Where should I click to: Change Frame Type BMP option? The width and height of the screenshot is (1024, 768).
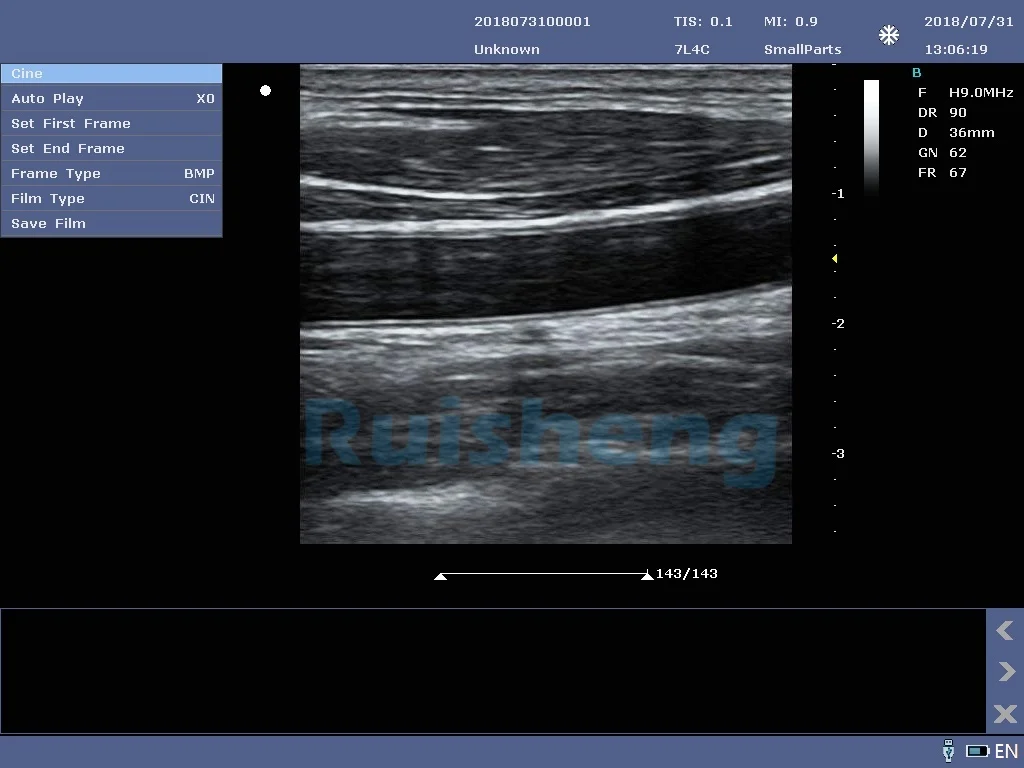[x=111, y=173]
